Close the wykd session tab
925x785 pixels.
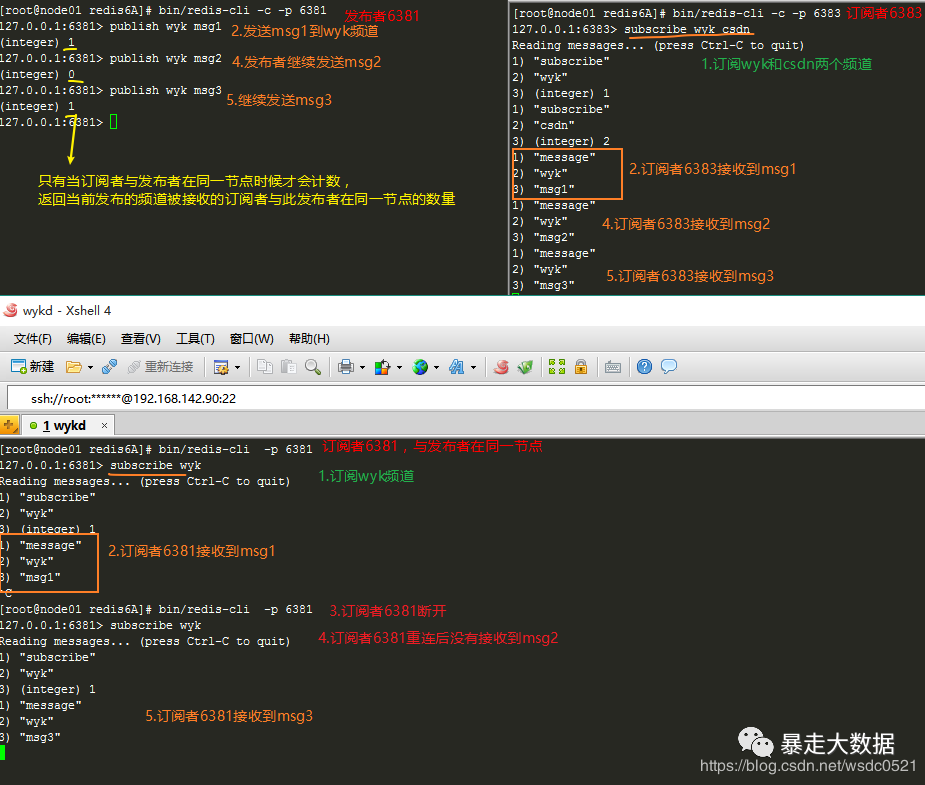coord(104,426)
